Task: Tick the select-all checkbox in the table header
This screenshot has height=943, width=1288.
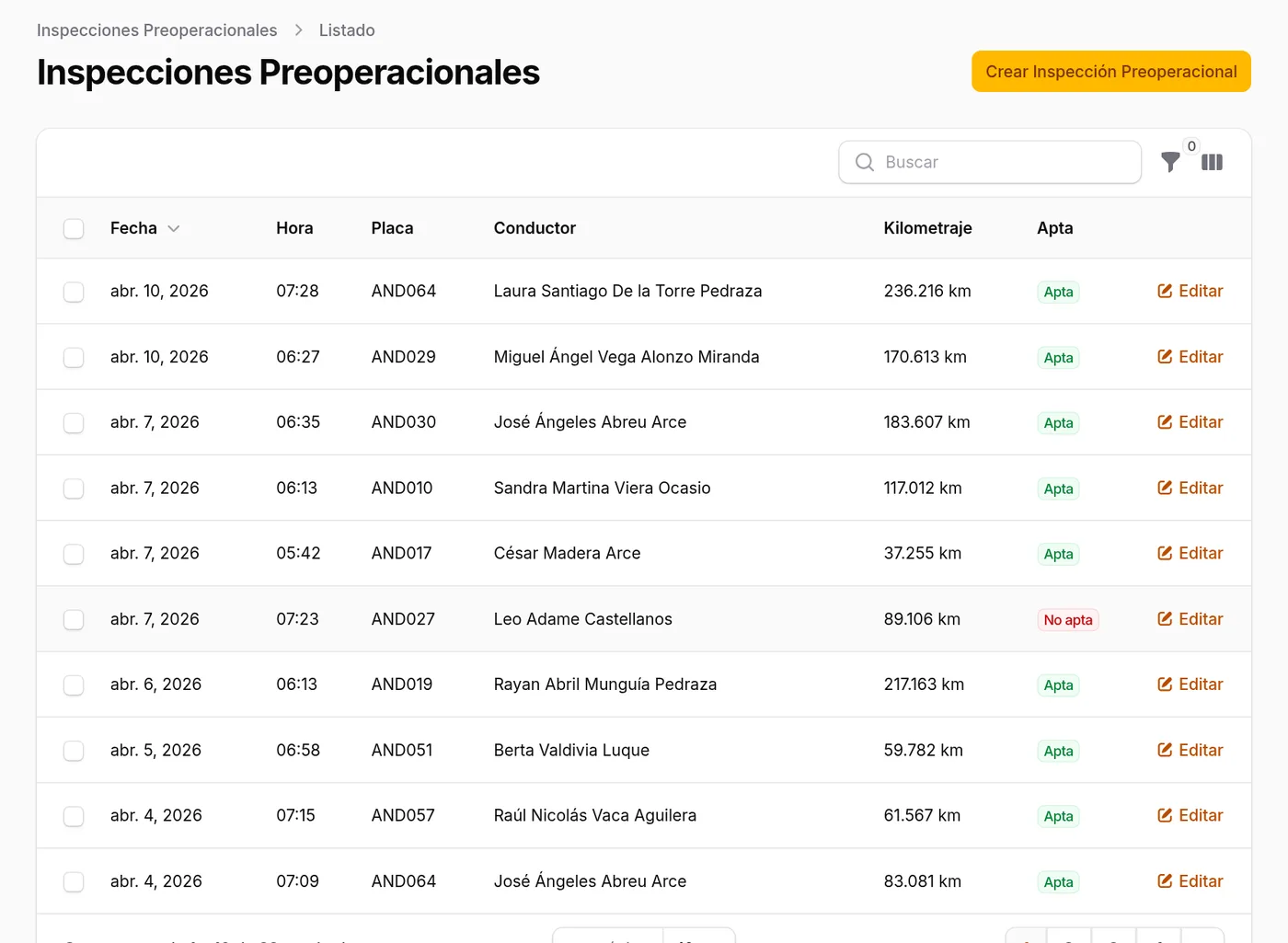Action: pyautogui.click(x=74, y=228)
